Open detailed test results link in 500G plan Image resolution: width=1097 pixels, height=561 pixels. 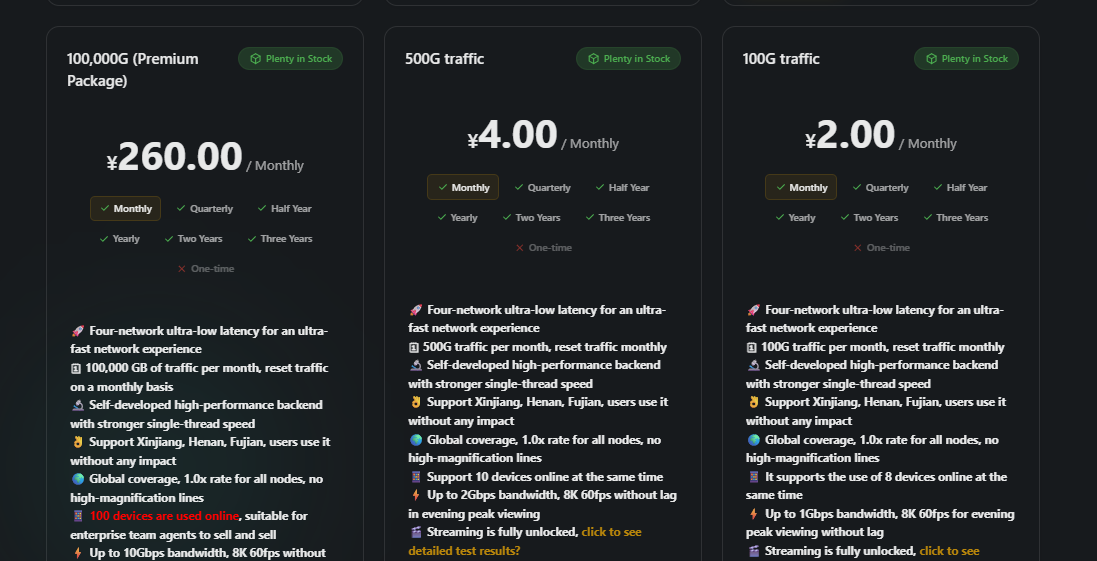[464, 551]
